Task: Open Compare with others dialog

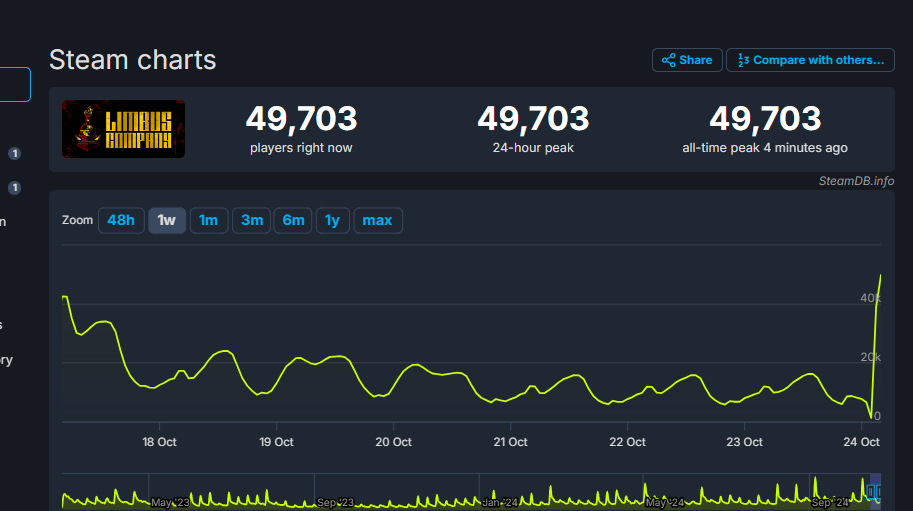Action: [810, 60]
